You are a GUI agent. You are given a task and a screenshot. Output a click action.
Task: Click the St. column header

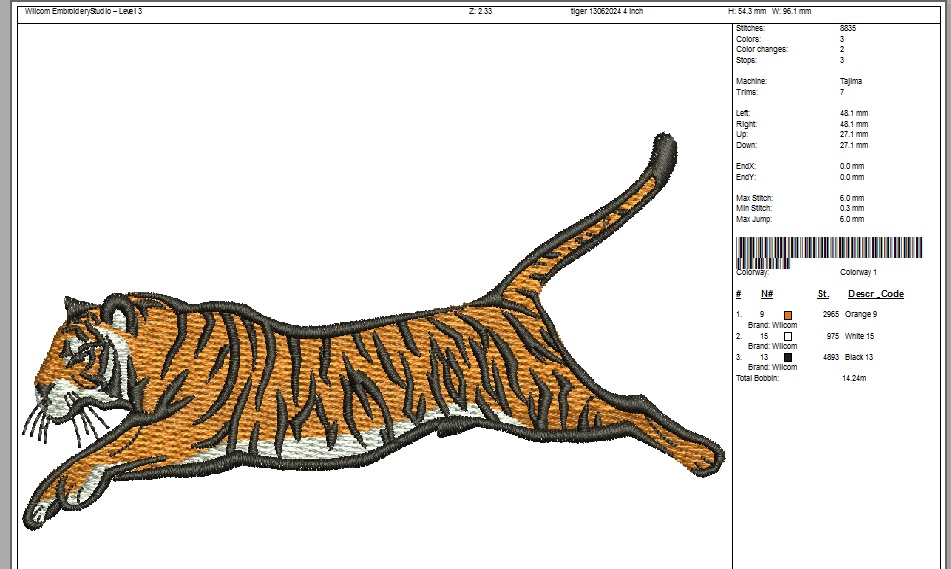tap(823, 294)
